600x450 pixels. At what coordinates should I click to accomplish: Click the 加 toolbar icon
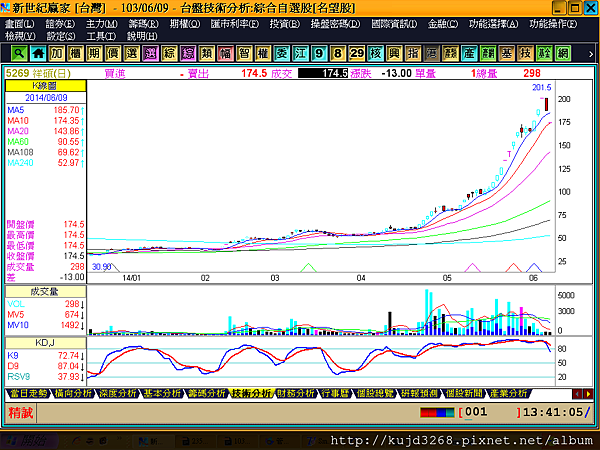57,53
